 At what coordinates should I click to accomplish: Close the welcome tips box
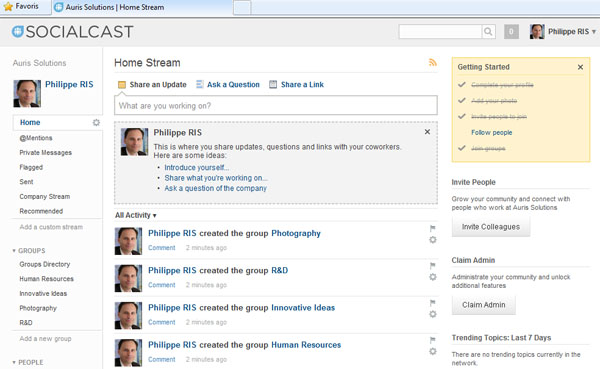point(427,132)
